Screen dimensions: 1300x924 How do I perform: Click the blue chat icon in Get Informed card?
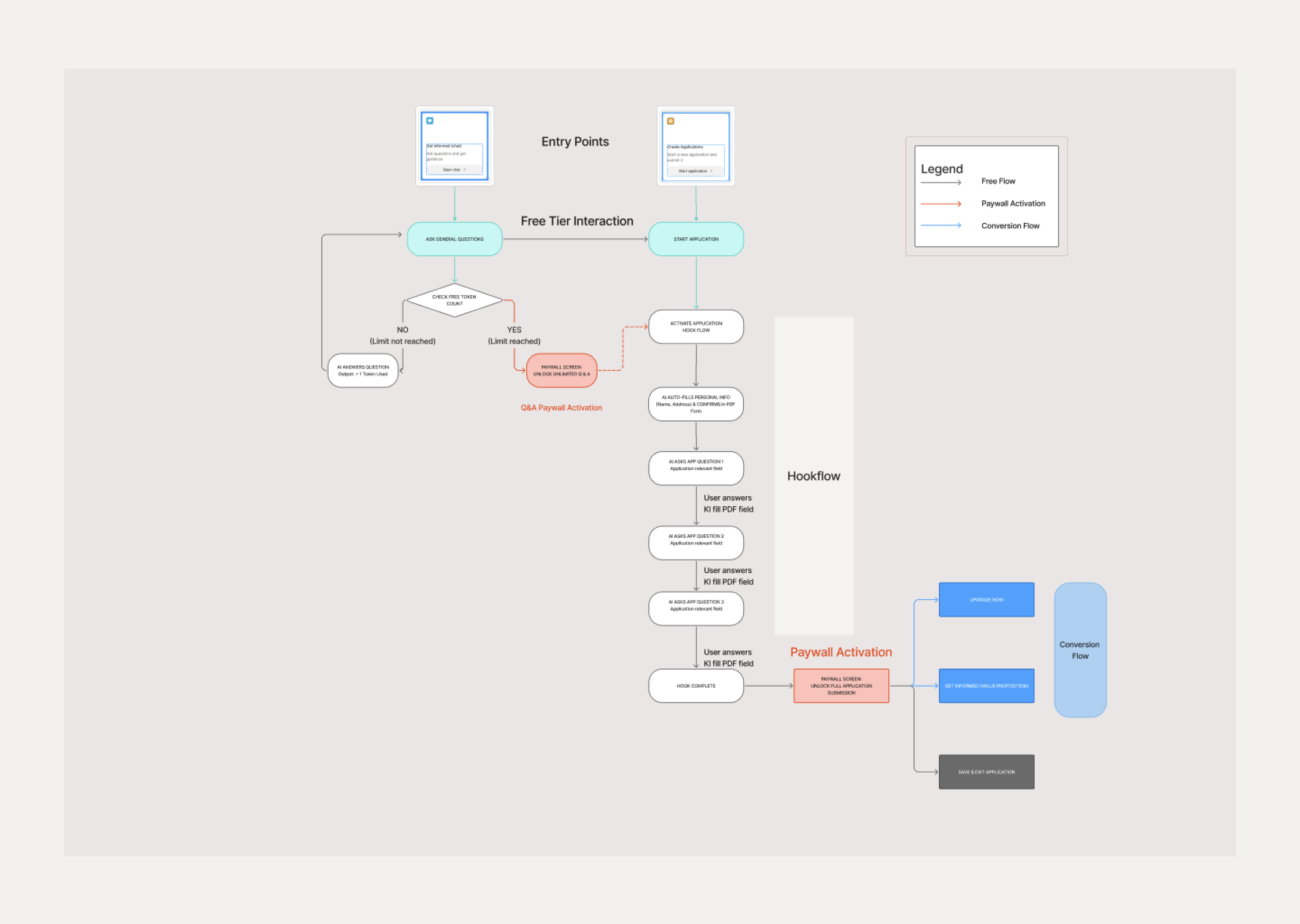[430, 121]
